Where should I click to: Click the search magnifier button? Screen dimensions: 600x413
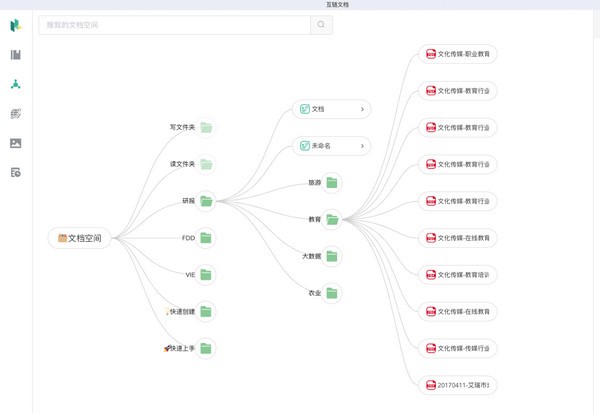click(x=321, y=25)
